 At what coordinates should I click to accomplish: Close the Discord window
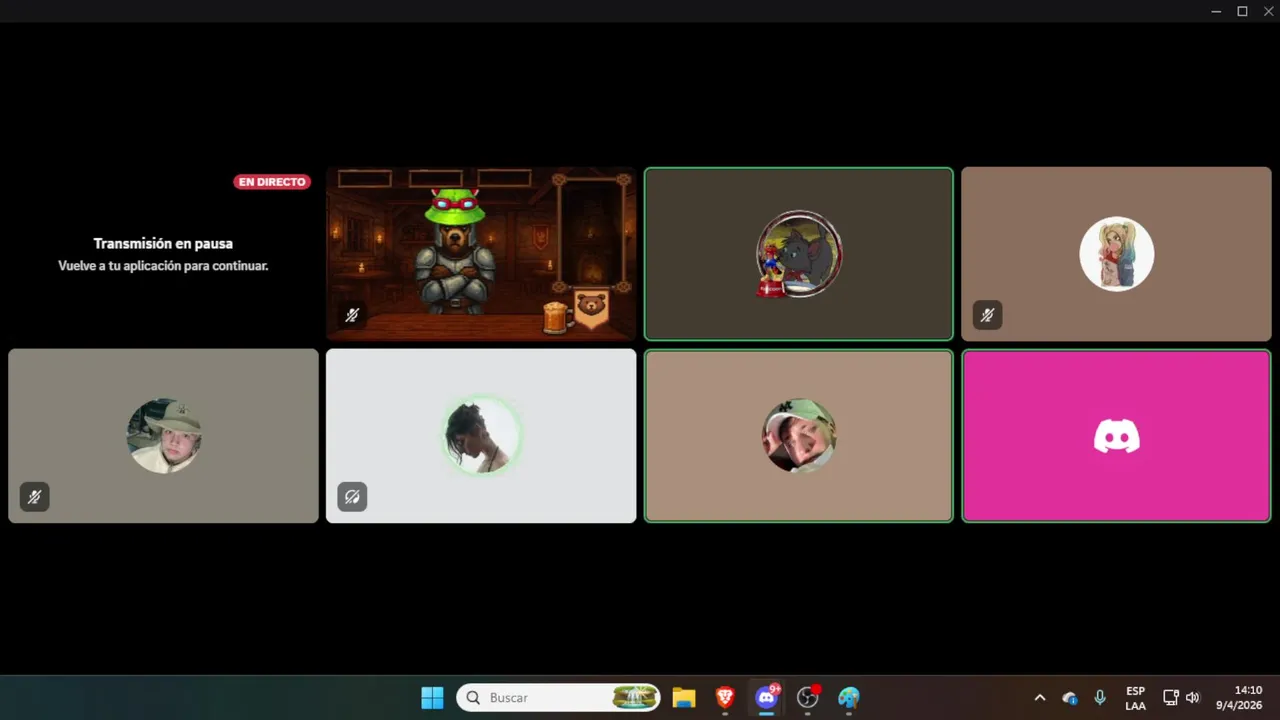click(x=1268, y=11)
